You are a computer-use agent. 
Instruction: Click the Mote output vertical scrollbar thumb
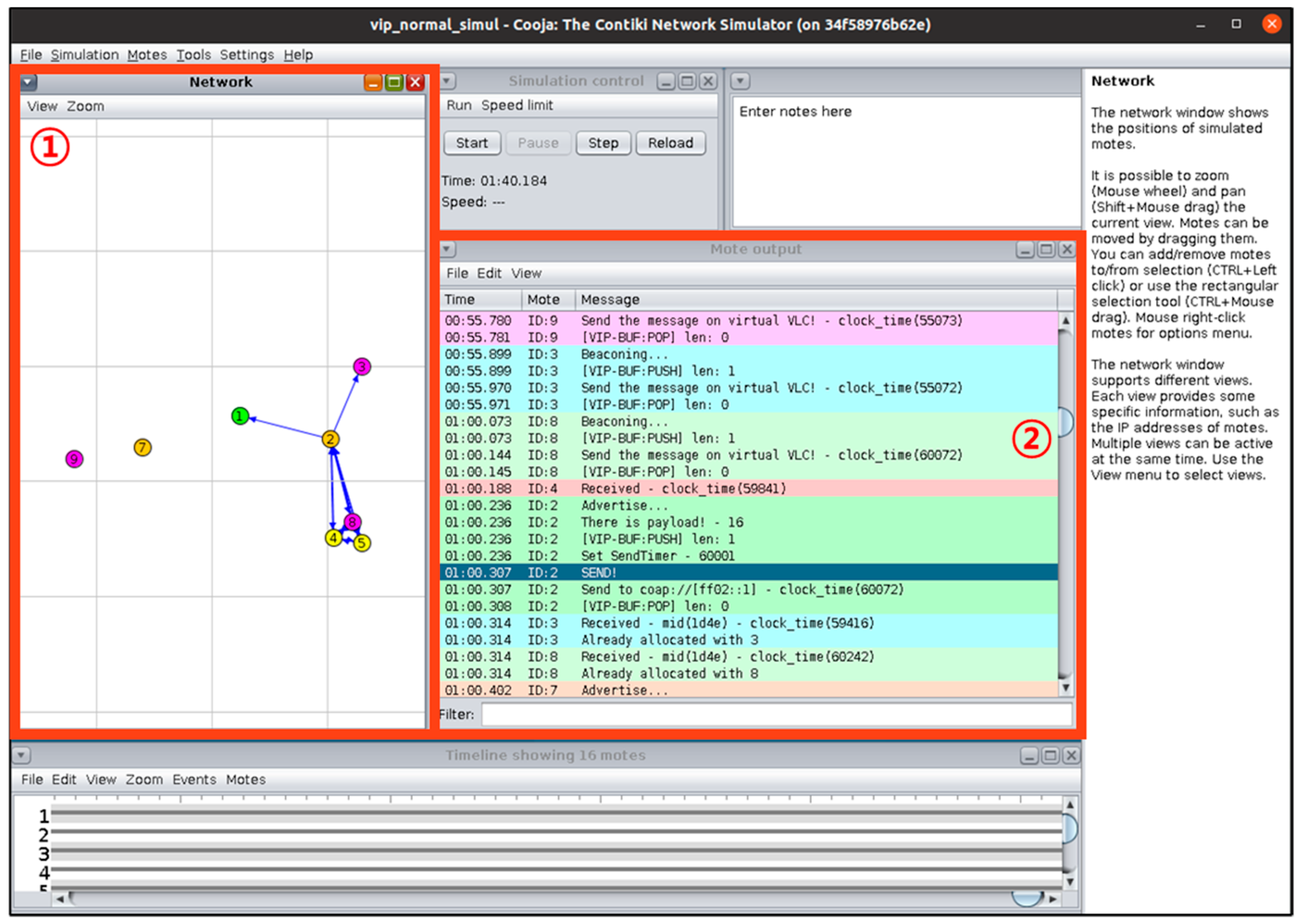1066,422
